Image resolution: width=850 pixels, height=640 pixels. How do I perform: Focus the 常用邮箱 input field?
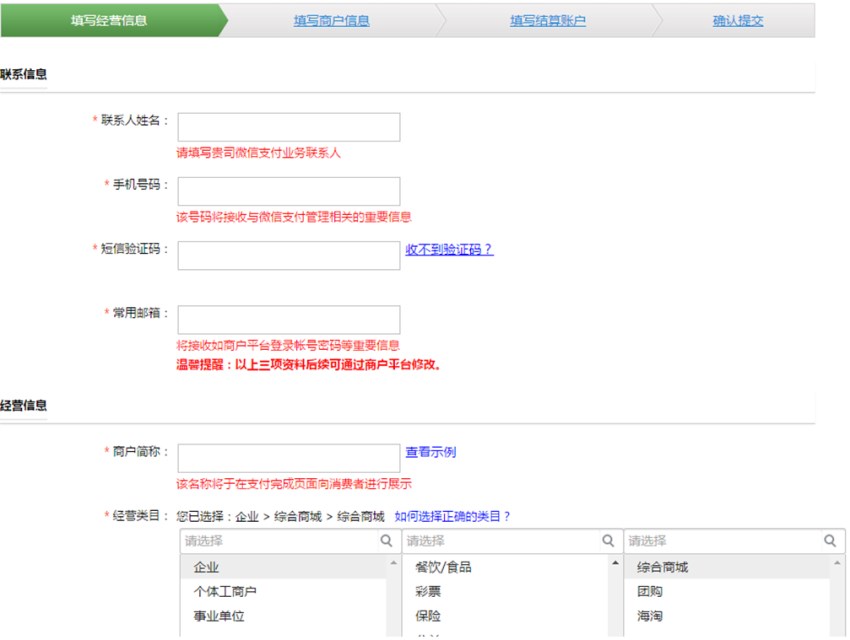point(289,320)
